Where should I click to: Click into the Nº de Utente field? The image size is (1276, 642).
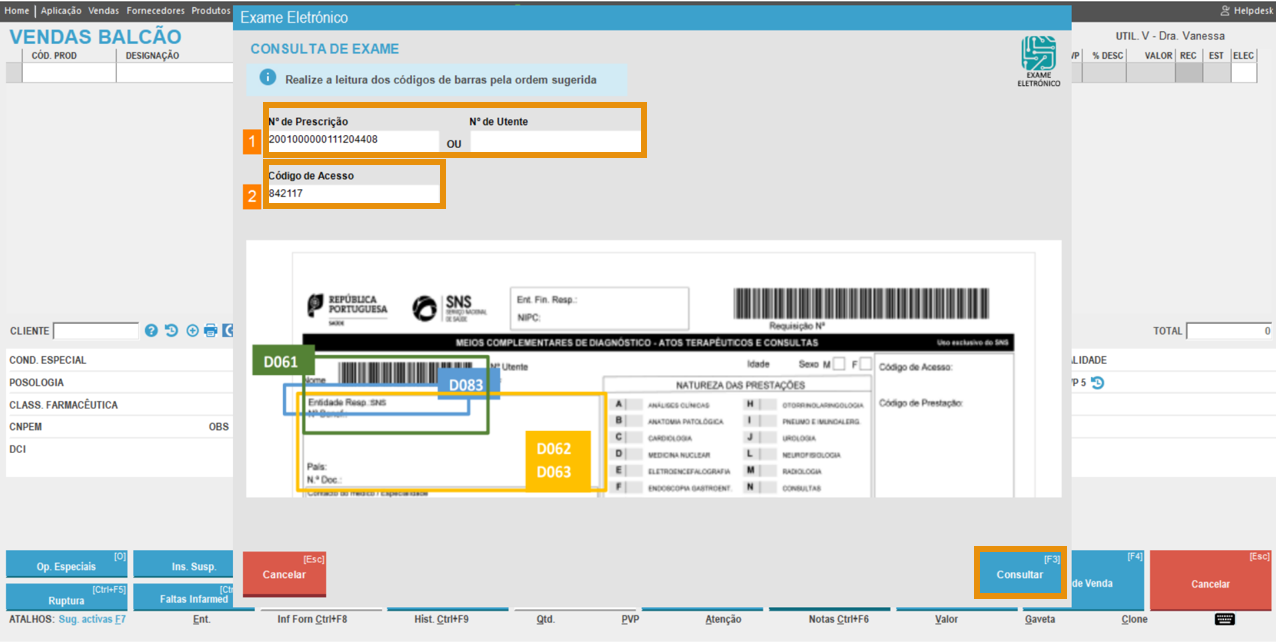[x=555, y=142]
